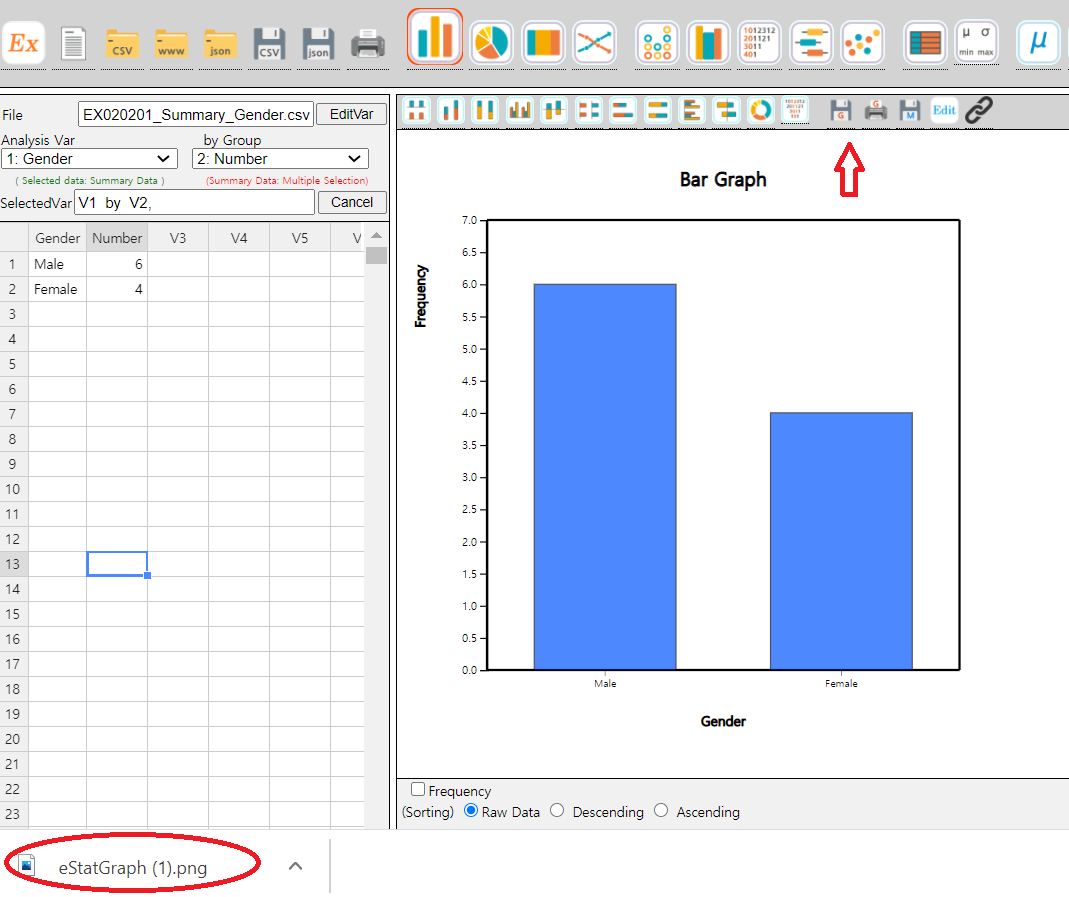Image resolution: width=1069 pixels, height=897 pixels.
Task: Choose the side-by-side horizontal bar graph icon
Action: tap(692, 110)
